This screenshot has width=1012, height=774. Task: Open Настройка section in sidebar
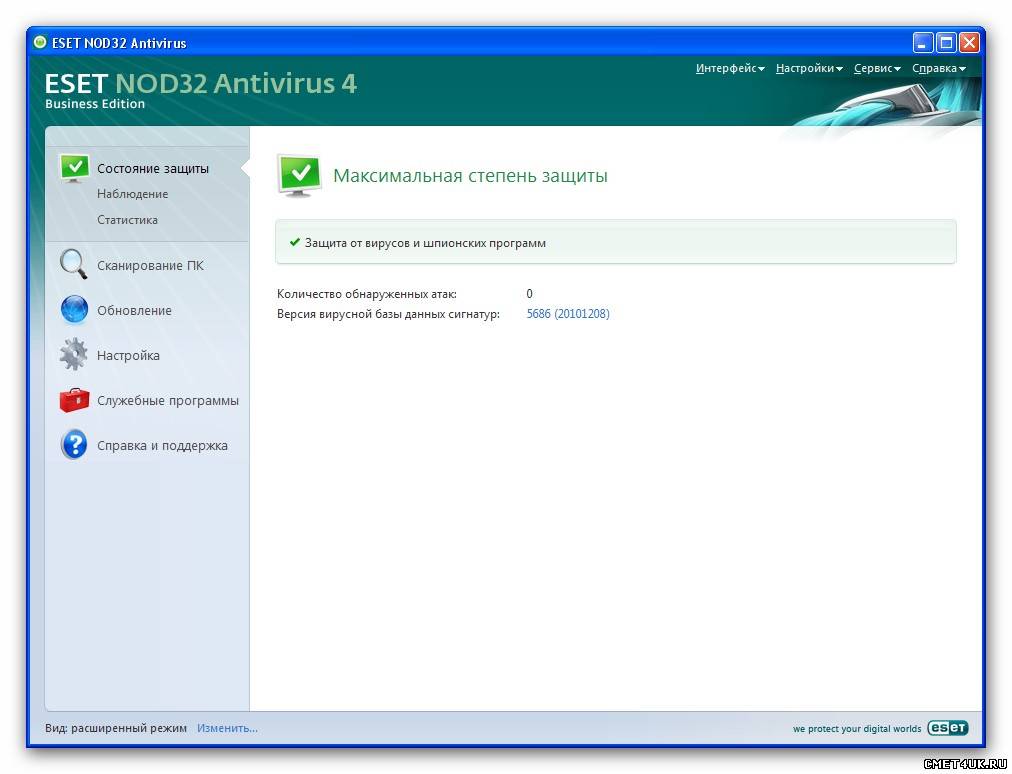coord(128,355)
